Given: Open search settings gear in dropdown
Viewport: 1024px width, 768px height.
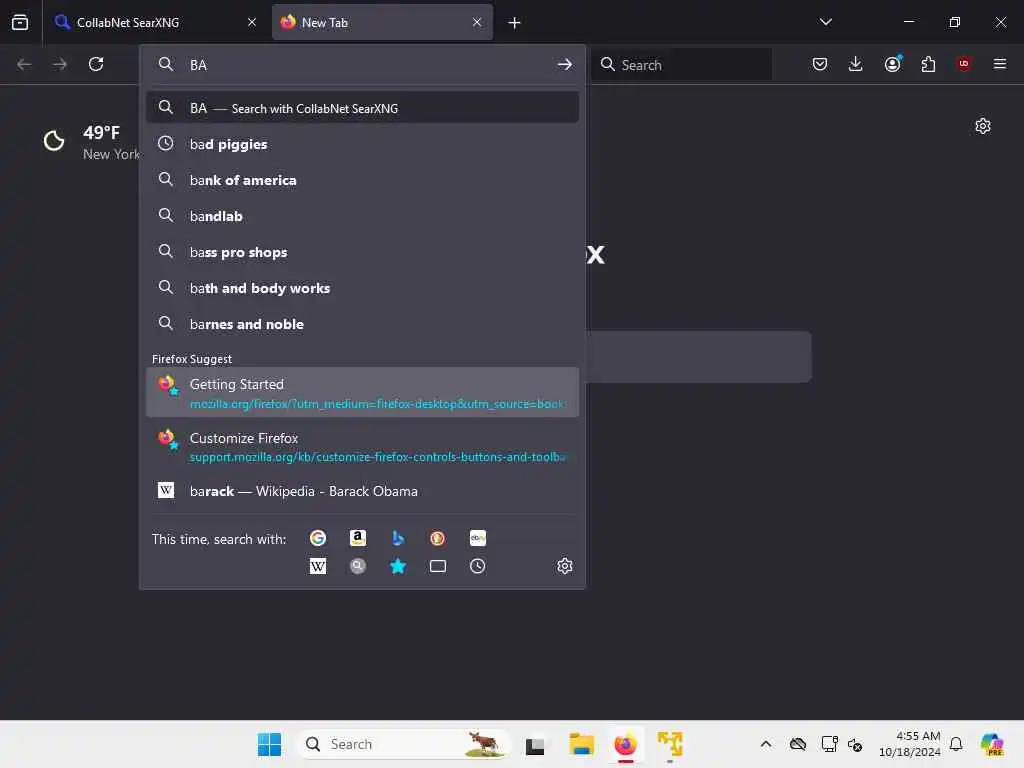Looking at the screenshot, I should [x=565, y=566].
